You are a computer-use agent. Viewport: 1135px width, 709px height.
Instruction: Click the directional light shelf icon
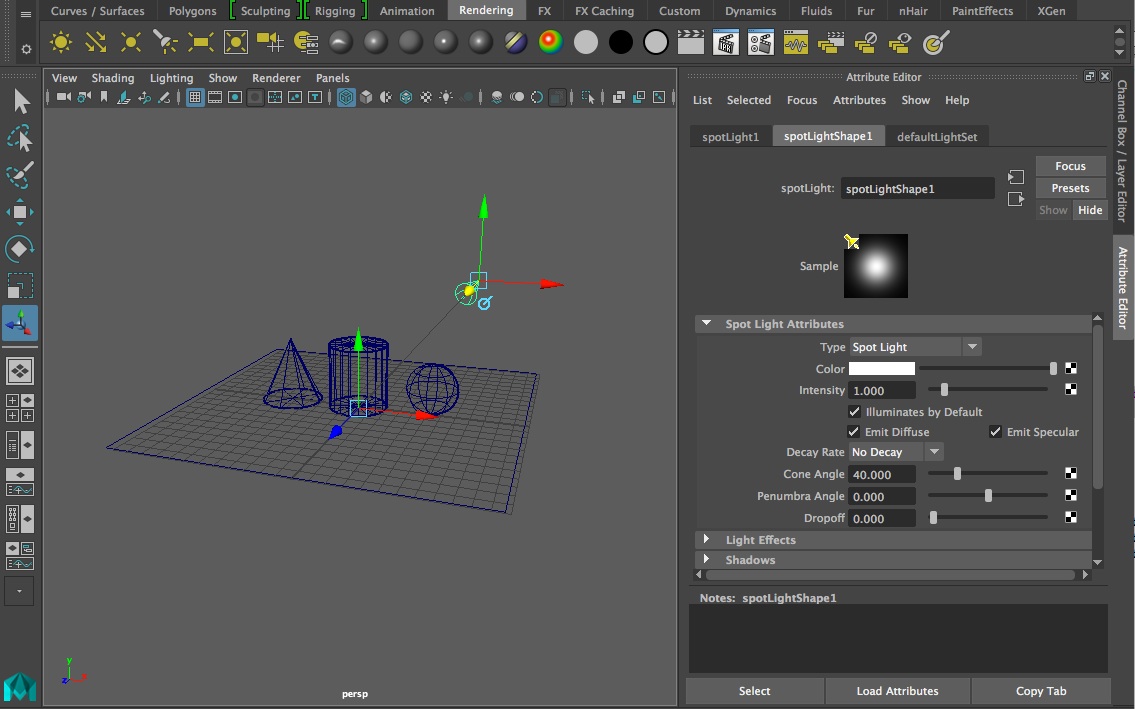click(x=96, y=42)
